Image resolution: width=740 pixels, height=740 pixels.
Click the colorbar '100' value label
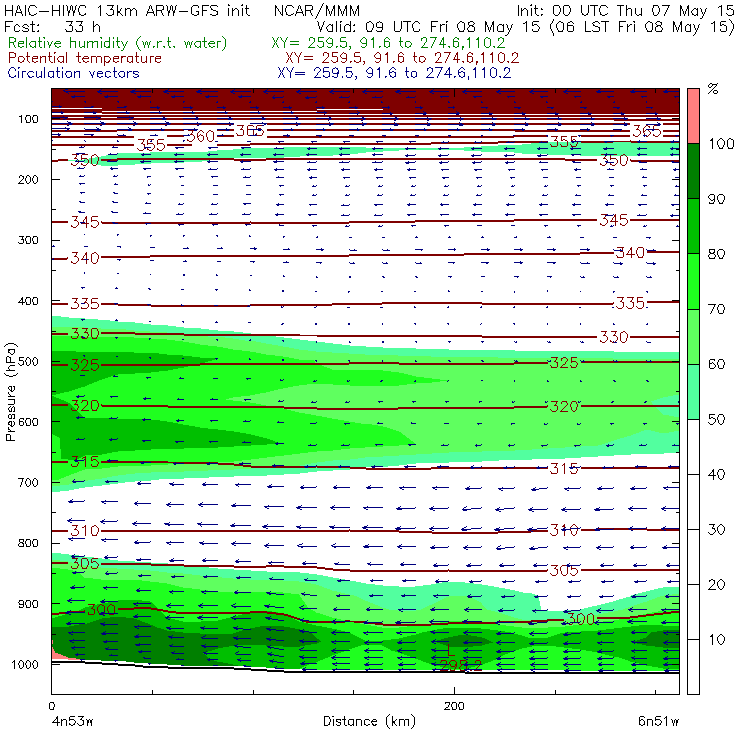pos(722,143)
